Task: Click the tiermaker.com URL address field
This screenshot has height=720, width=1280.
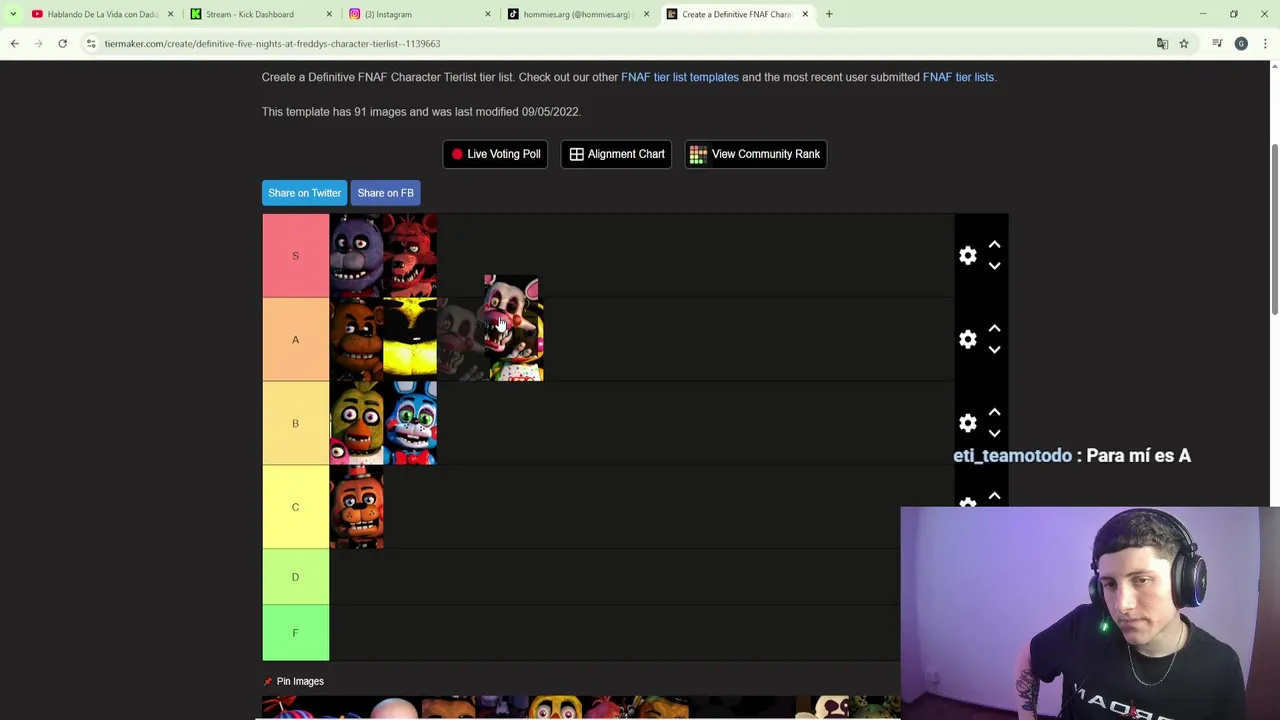Action: [272, 43]
